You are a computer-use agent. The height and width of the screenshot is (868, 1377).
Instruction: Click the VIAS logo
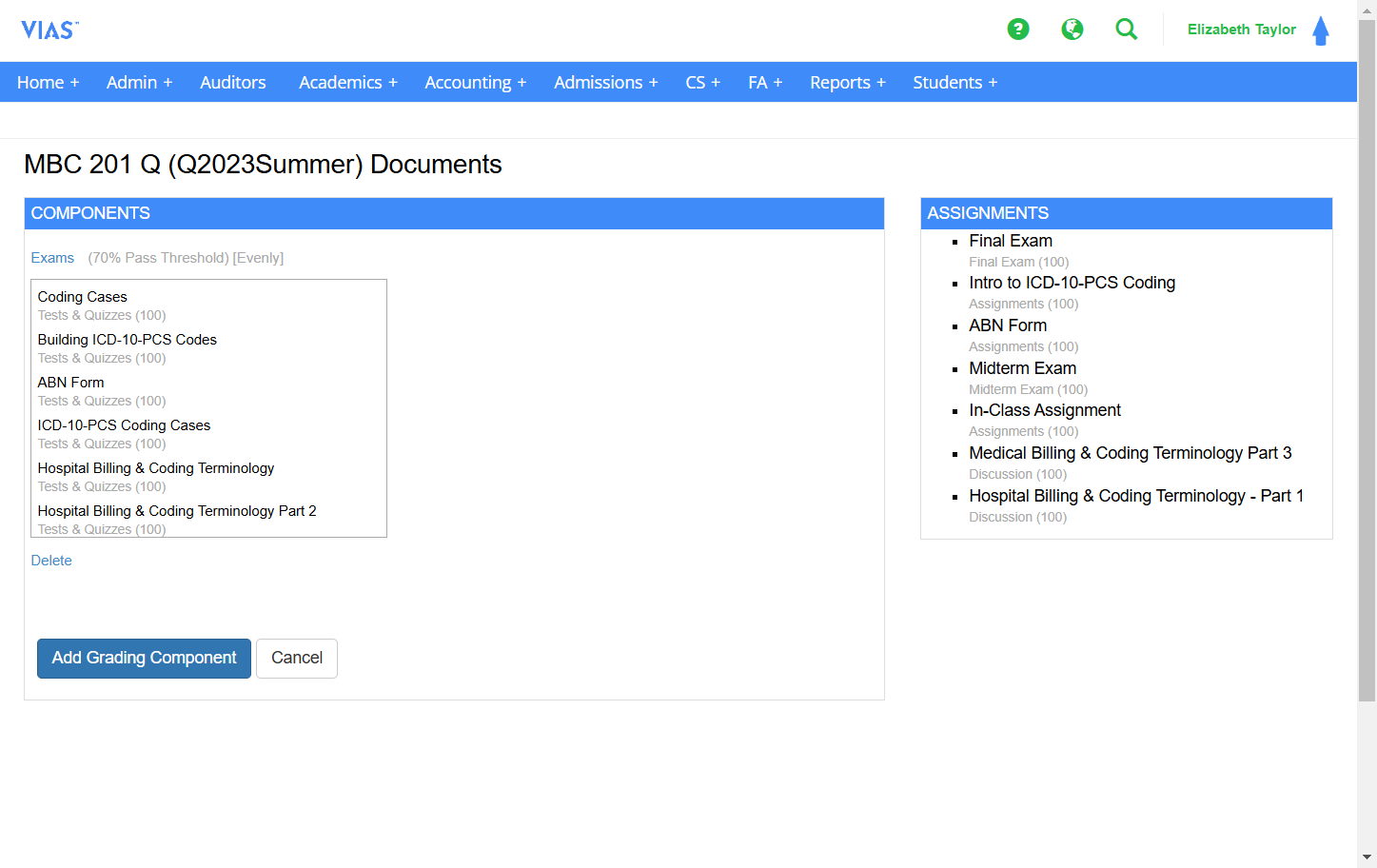click(49, 30)
